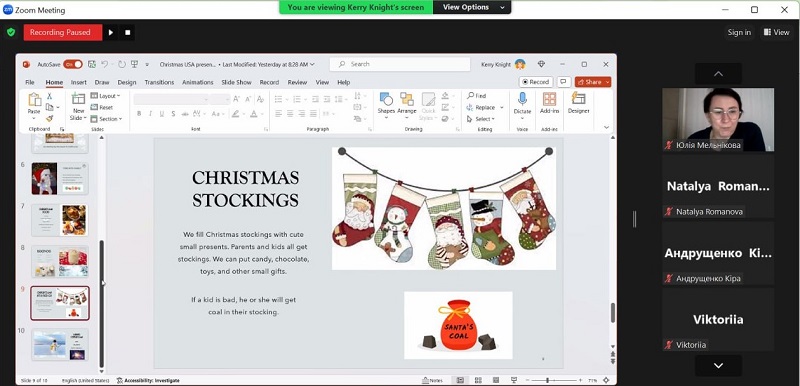Toggle the AutoSave switch off
This screenshot has width=800, height=386.
(x=72, y=64)
